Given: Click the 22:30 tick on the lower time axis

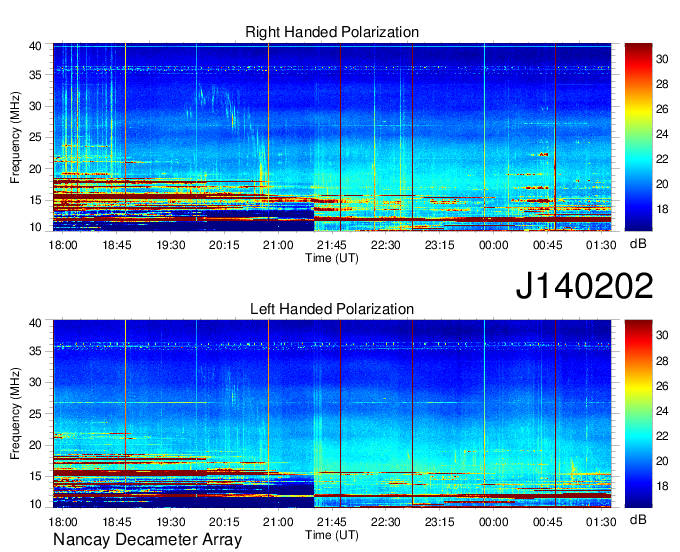Looking at the screenshot, I should pos(386,522).
